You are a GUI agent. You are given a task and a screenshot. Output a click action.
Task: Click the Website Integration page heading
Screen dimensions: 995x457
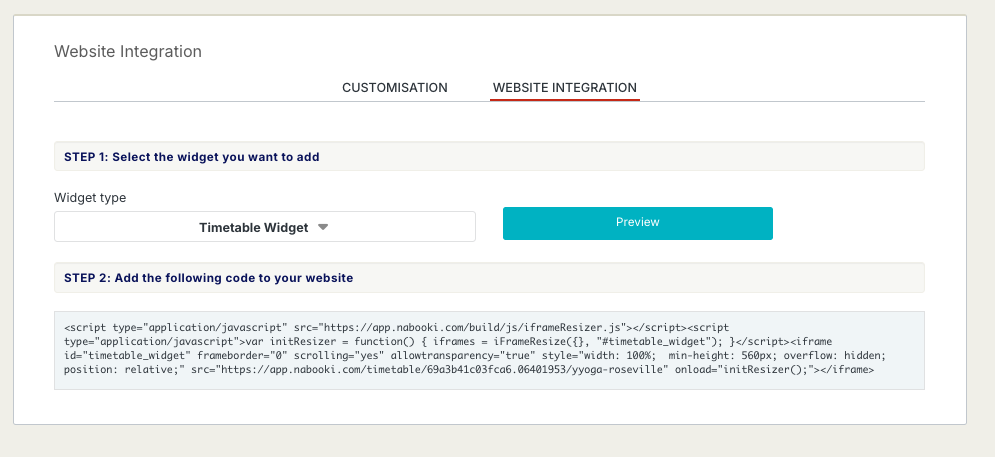click(x=128, y=51)
